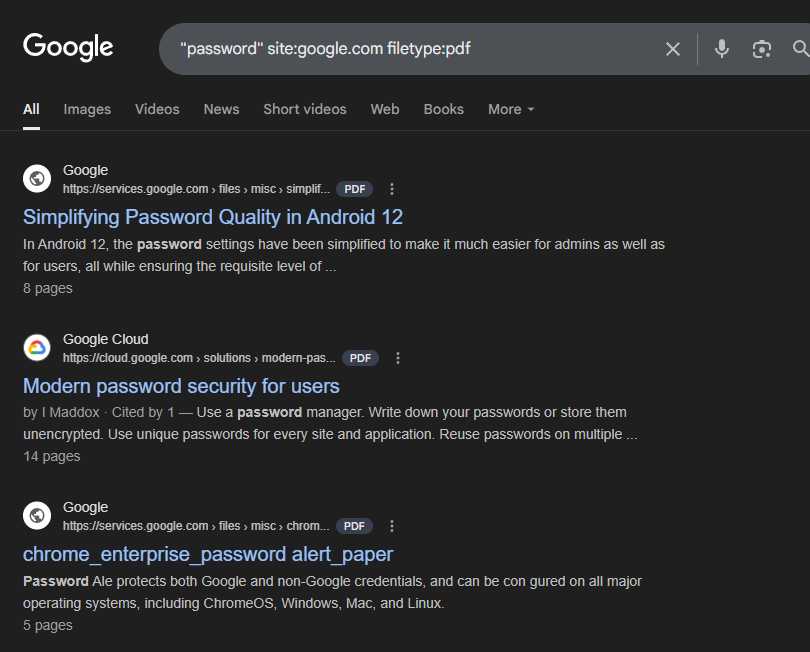Click the magnifying glass search icon
This screenshot has width=810, height=652.
[801, 49]
